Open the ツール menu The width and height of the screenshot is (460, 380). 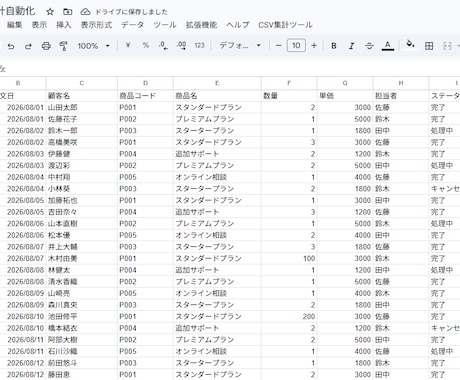coord(165,25)
